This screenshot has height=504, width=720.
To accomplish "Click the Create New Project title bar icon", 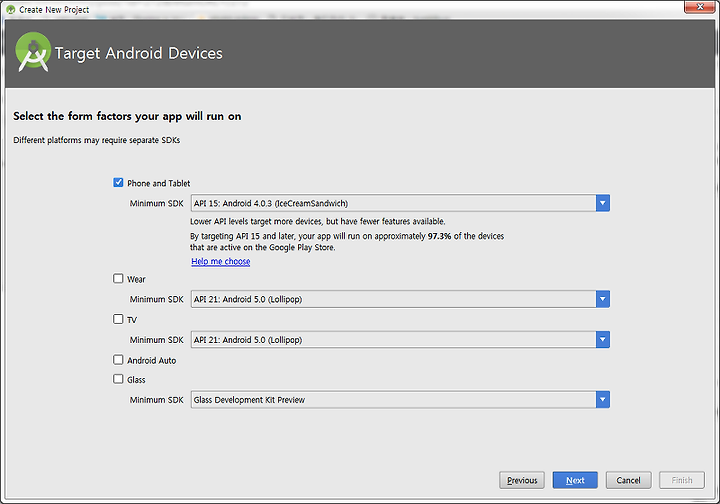I will tap(11, 9).
